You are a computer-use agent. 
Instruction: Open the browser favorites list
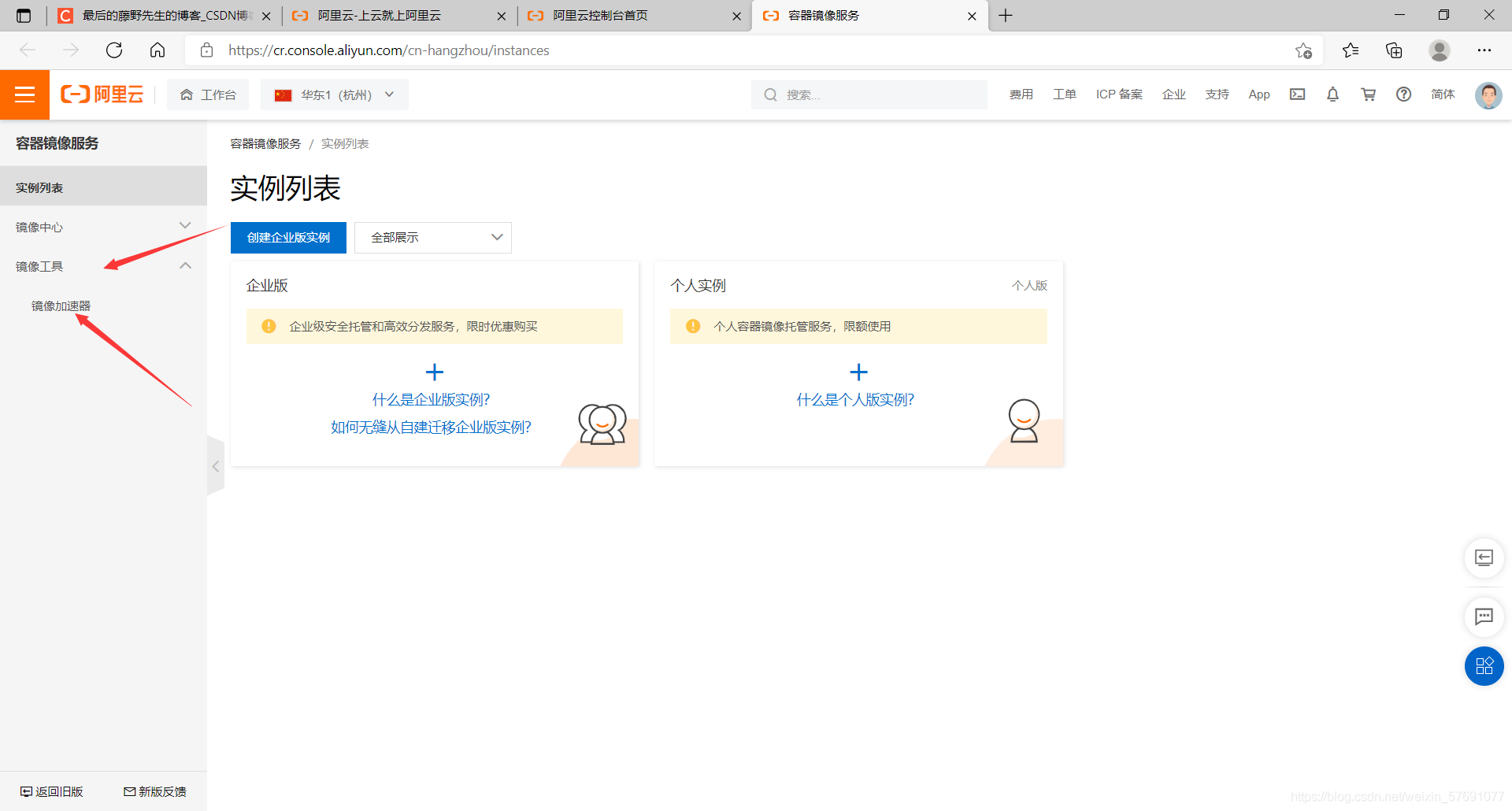tap(1351, 50)
